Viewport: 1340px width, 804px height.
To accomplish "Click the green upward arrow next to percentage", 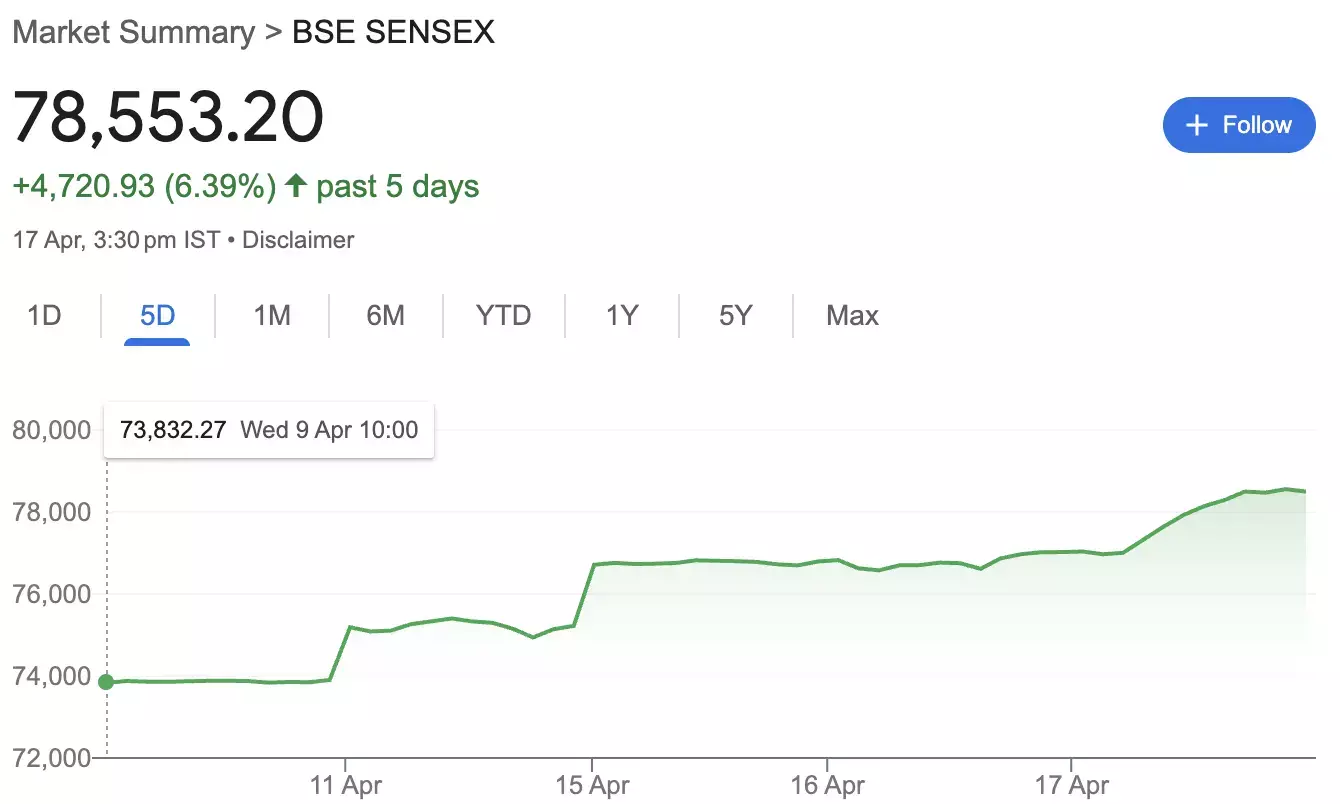I will (297, 186).
